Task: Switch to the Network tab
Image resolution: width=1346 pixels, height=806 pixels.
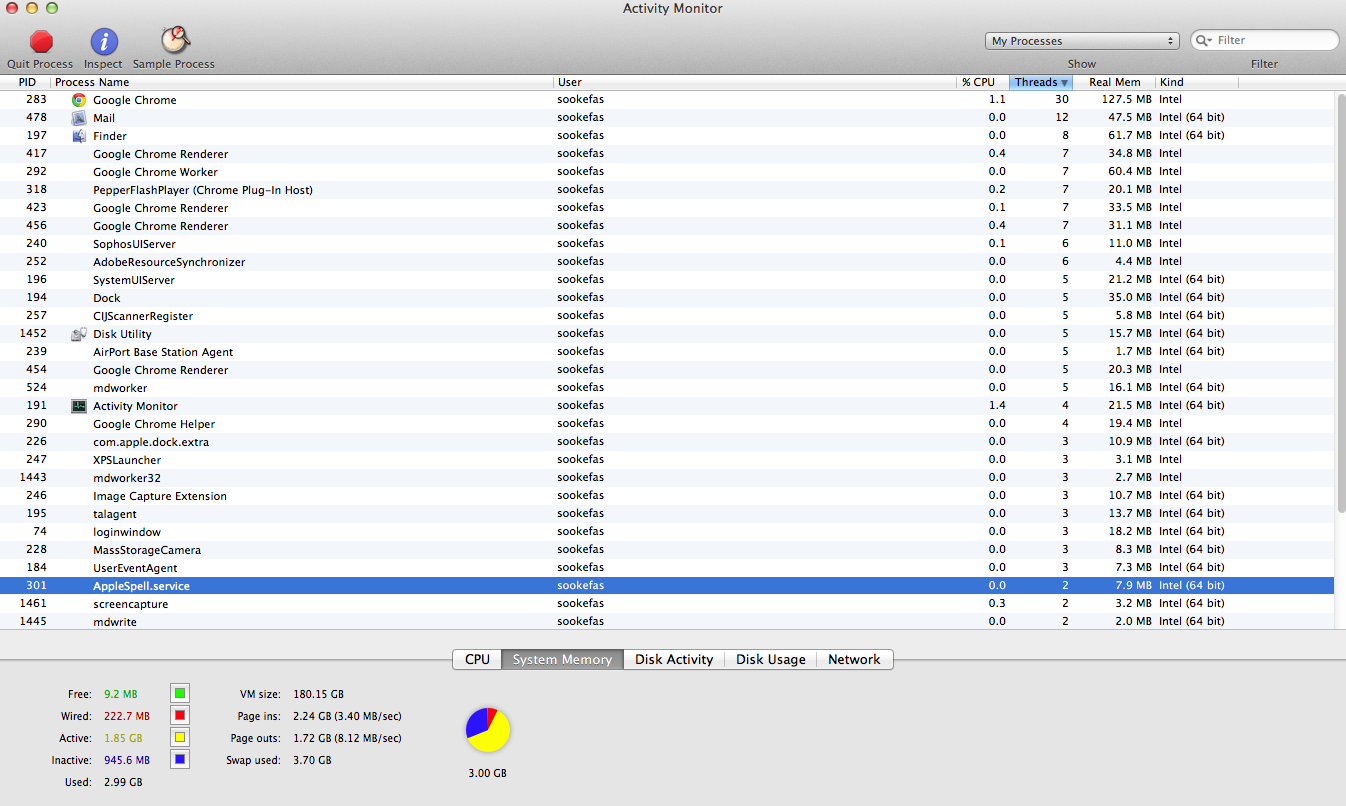Action: coord(854,660)
